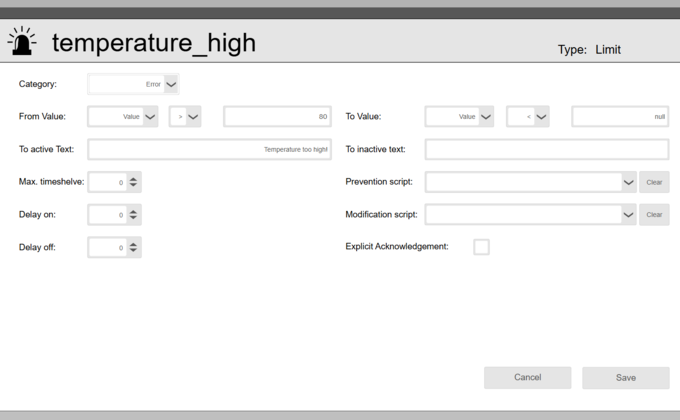Viewport: 680px width, 420px height.
Task: Click the Type: Limit label
Action: (589, 50)
